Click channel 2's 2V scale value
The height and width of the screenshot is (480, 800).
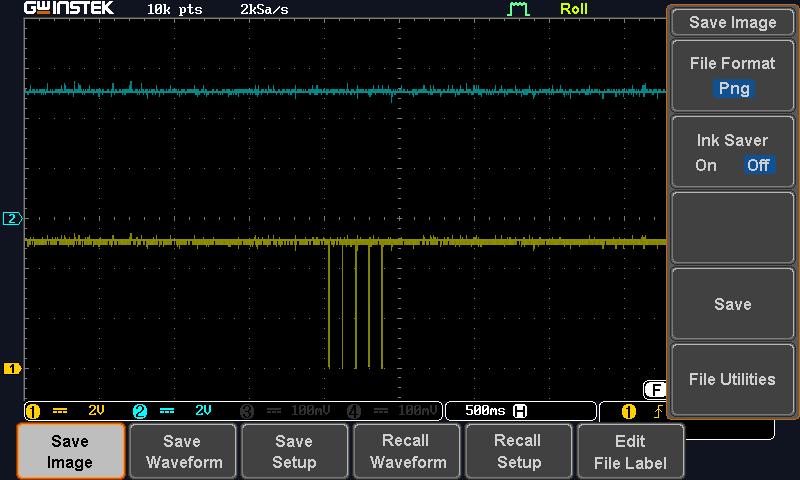coord(203,411)
